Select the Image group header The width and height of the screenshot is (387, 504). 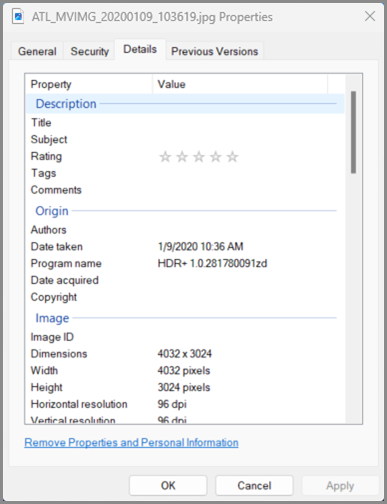(185, 318)
